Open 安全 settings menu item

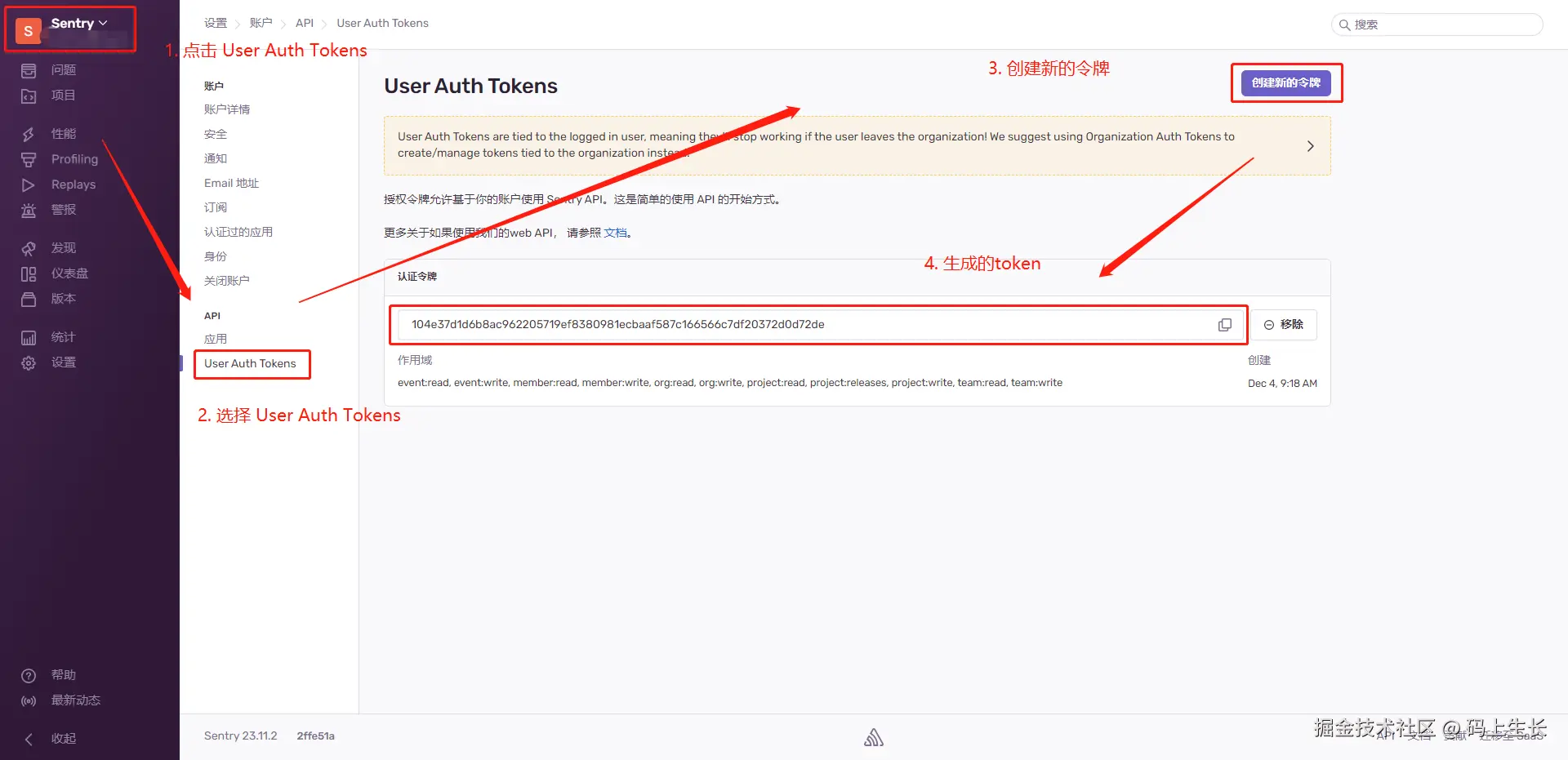click(x=216, y=134)
